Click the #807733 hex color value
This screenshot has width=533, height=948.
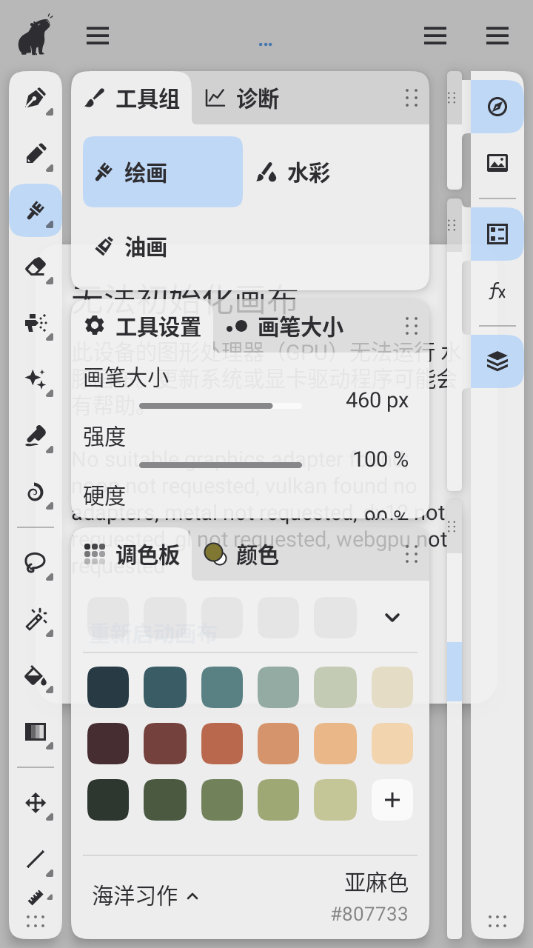click(369, 914)
